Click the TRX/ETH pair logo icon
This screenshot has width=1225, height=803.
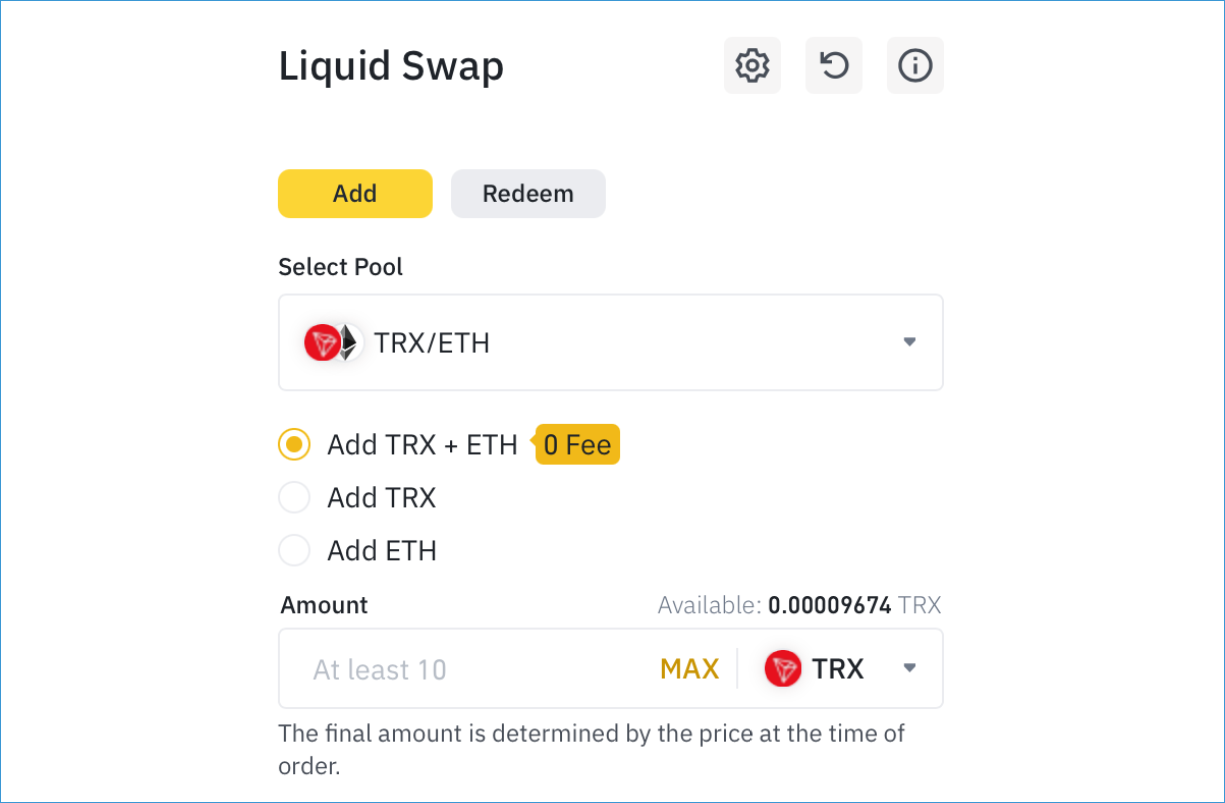(332, 343)
